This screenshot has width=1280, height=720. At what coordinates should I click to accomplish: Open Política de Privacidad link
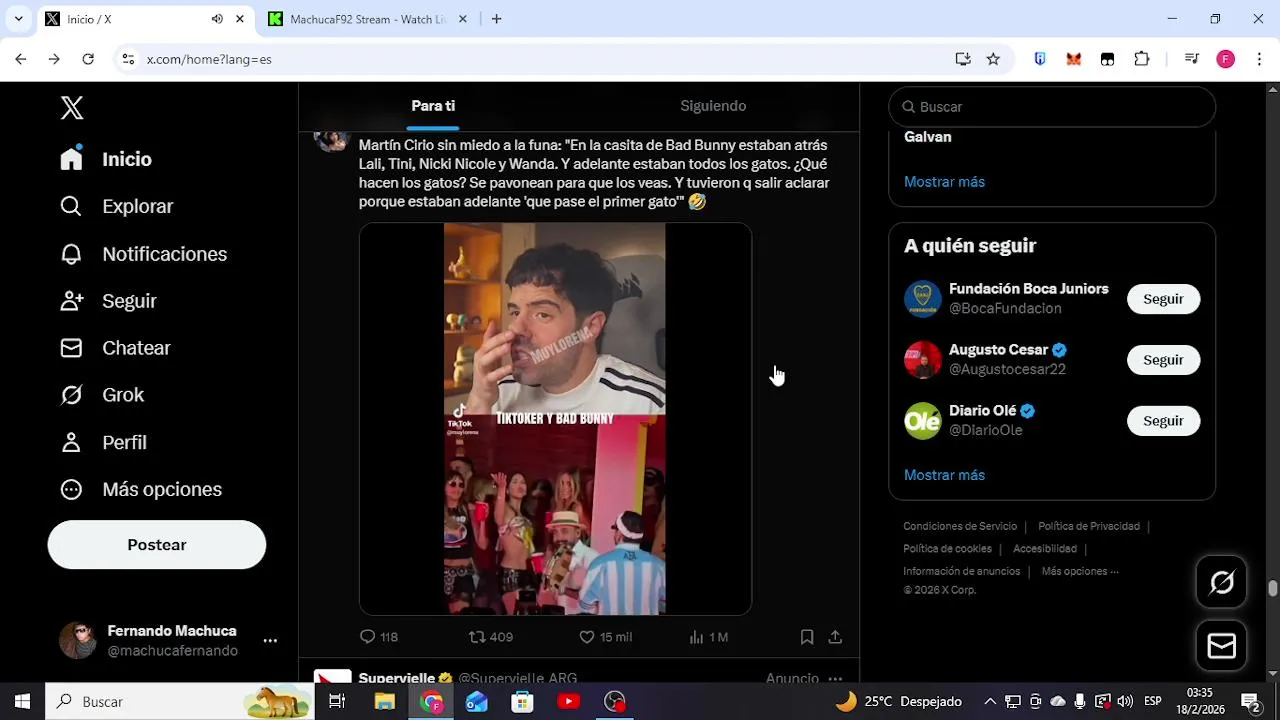pos(1089,526)
